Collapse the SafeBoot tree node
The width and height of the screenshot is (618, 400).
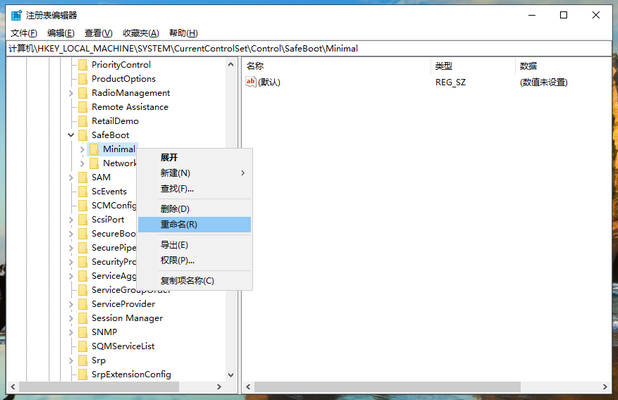[x=70, y=135]
